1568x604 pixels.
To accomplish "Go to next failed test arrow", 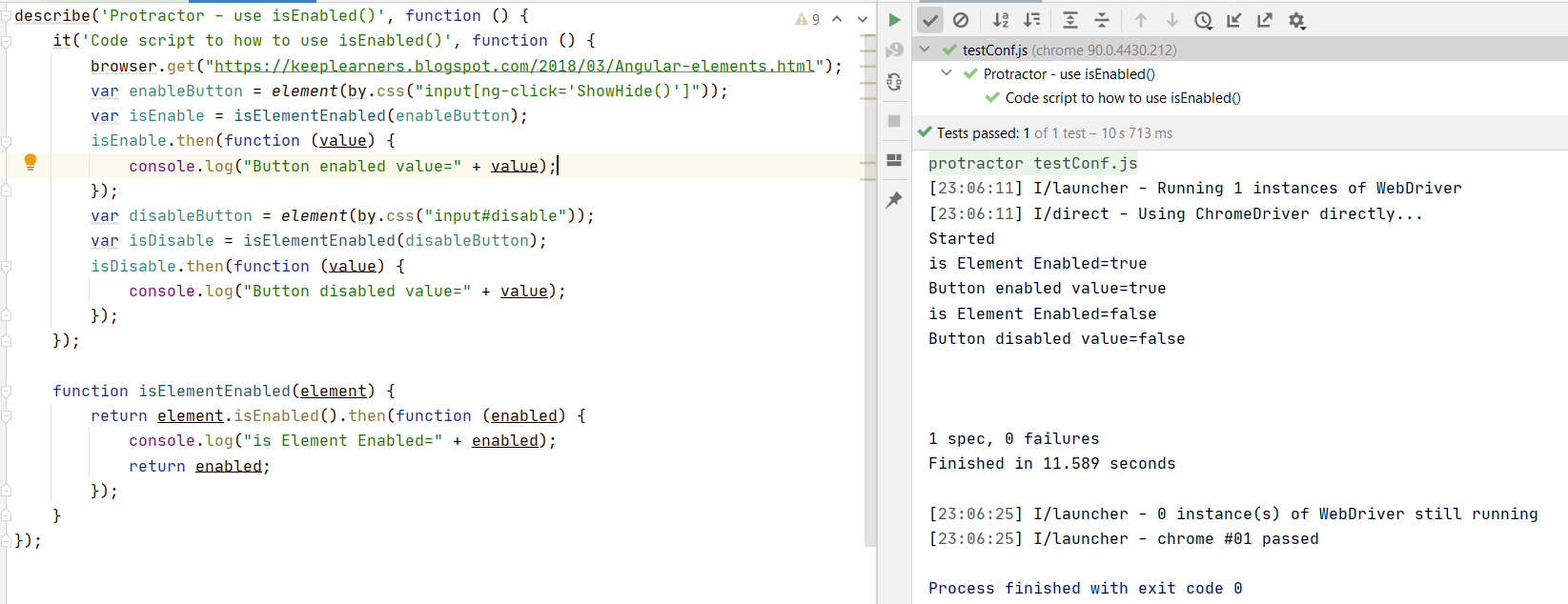I will tap(1172, 20).
